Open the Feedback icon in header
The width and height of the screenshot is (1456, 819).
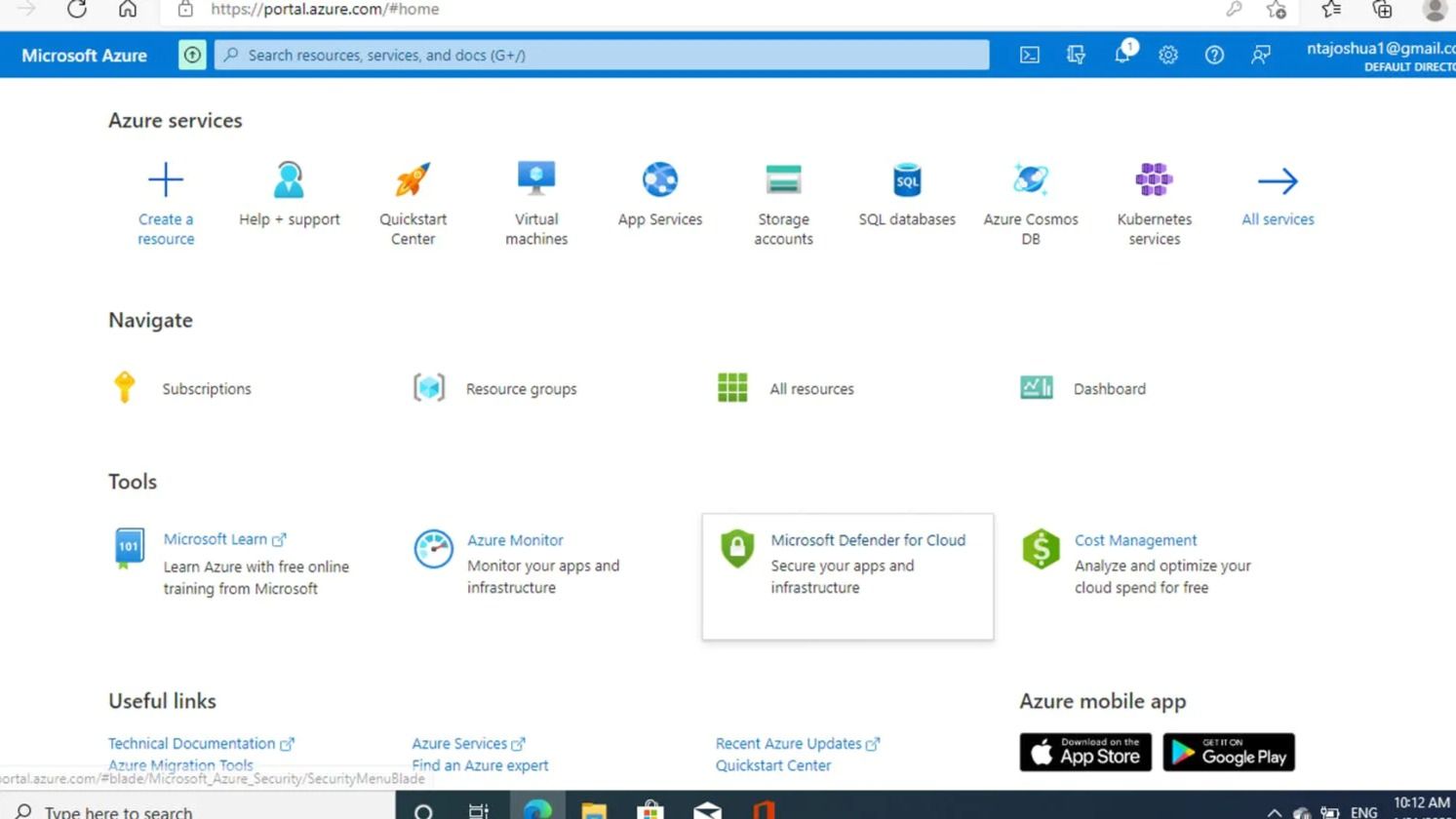point(1261,56)
